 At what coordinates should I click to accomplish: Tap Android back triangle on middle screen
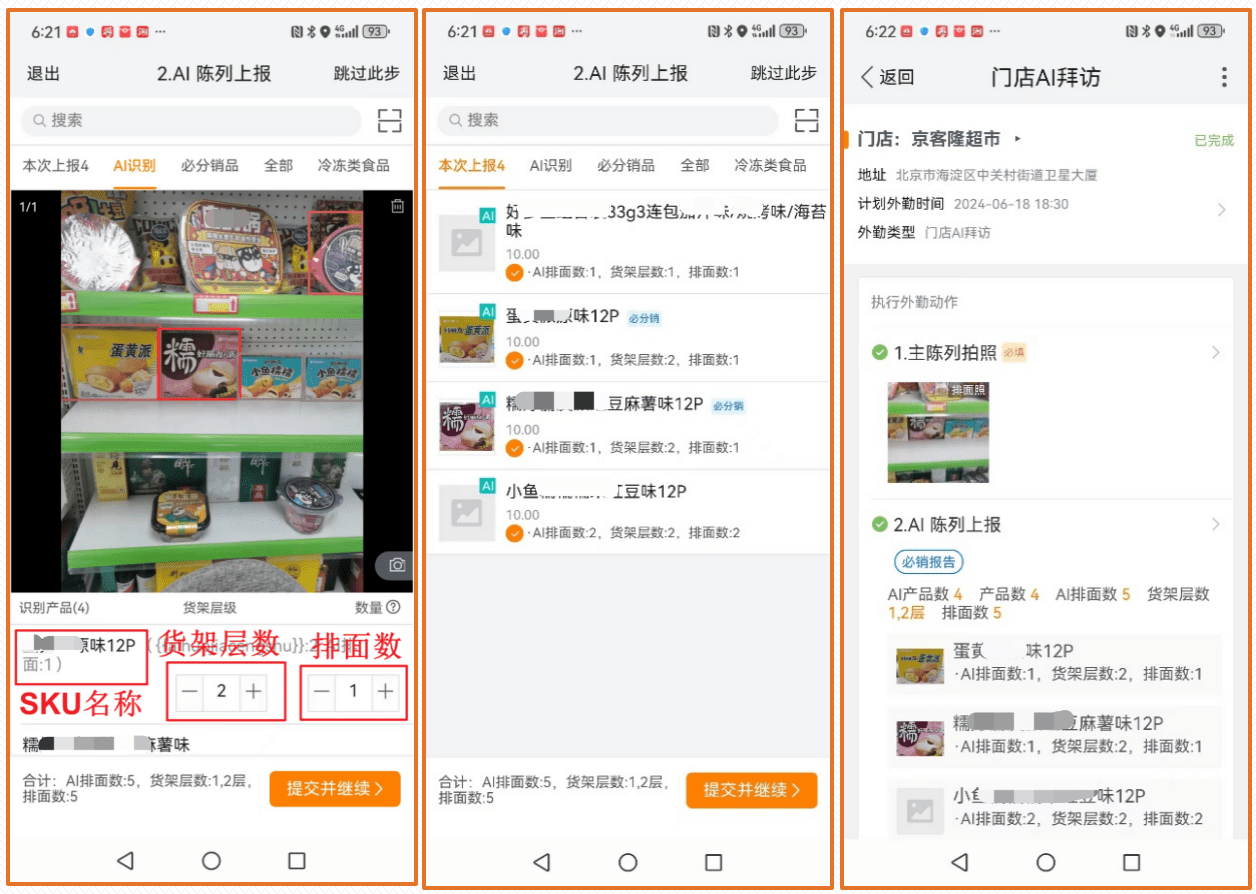(x=541, y=861)
